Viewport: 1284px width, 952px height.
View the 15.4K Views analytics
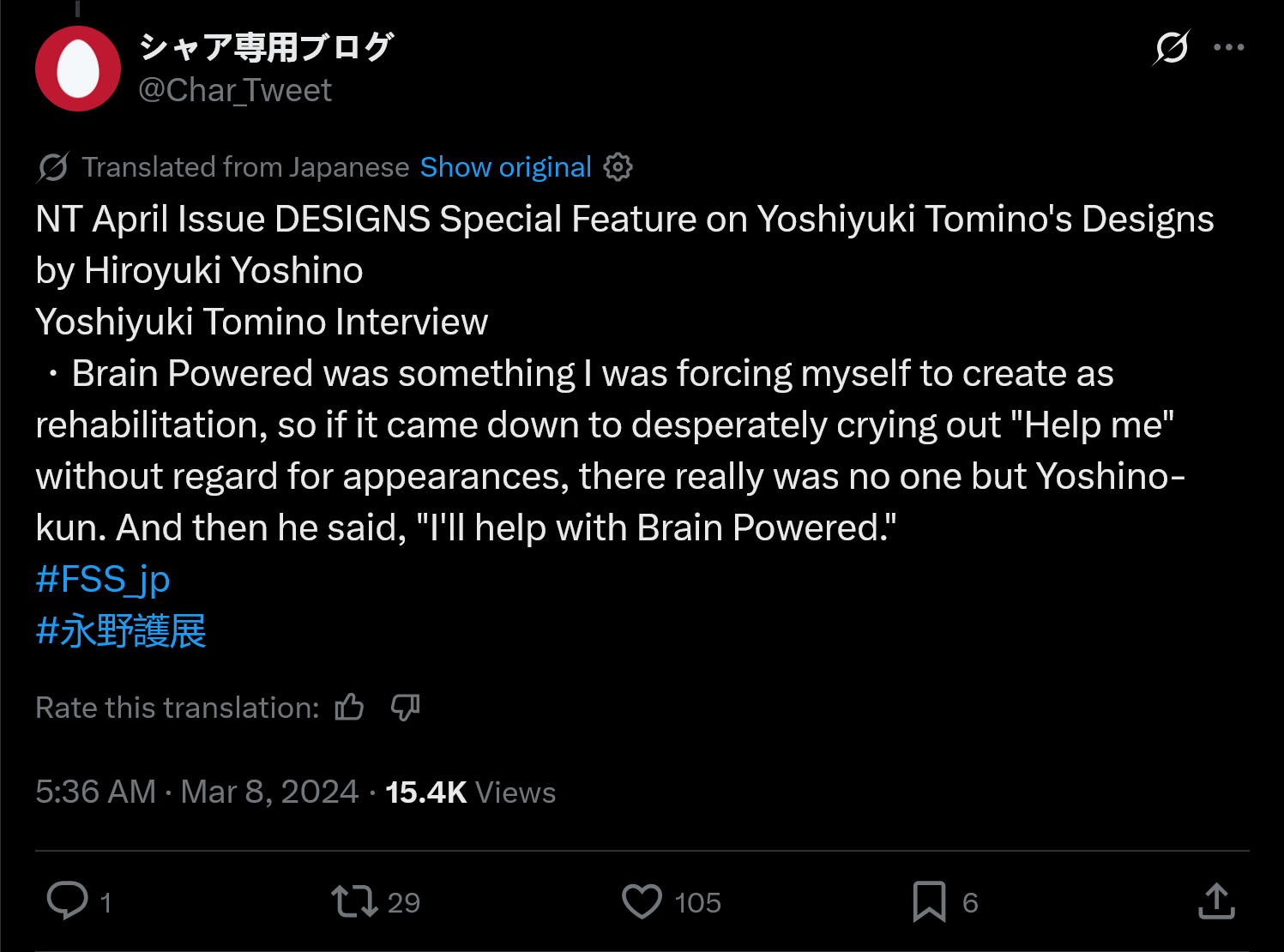tap(470, 792)
